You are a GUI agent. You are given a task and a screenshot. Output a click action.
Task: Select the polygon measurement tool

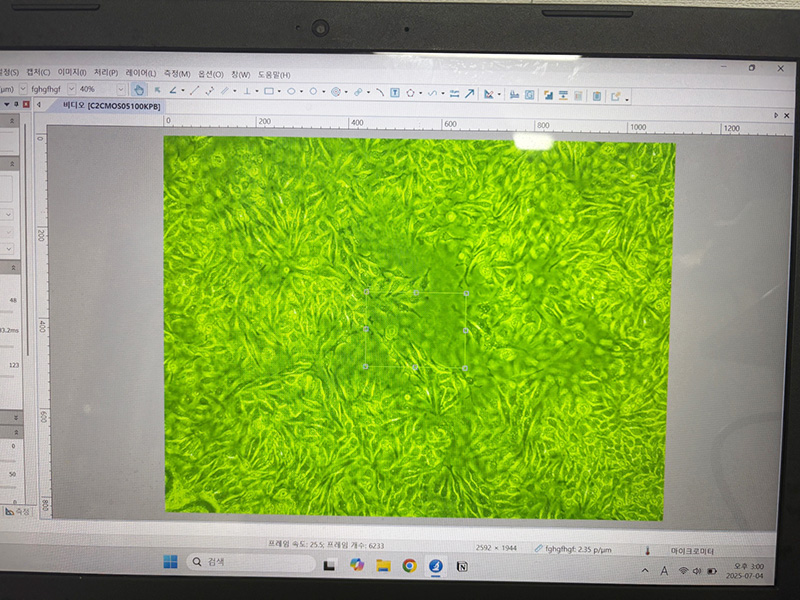click(x=412, y=92)
